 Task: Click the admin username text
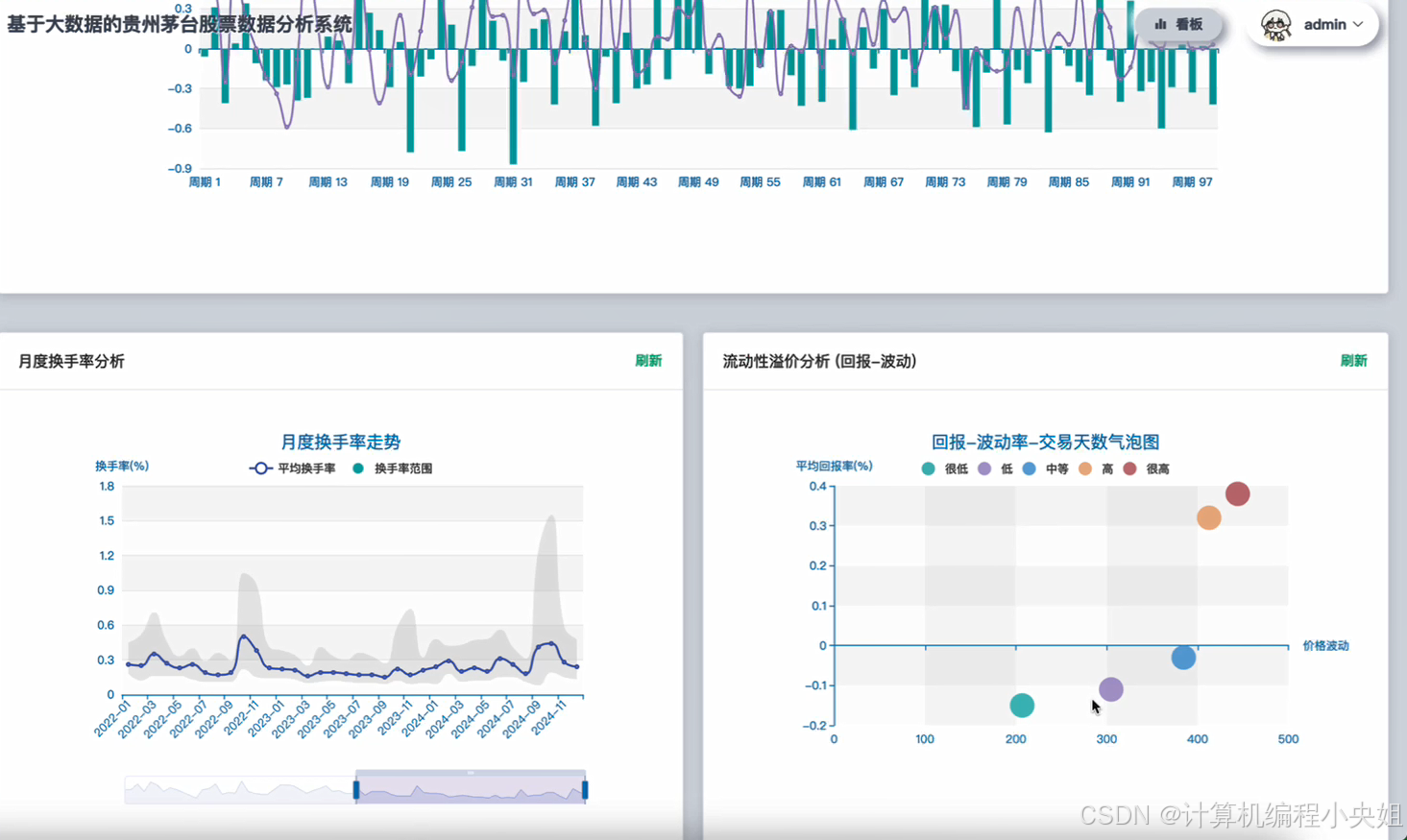click(x=1324, y=24)
